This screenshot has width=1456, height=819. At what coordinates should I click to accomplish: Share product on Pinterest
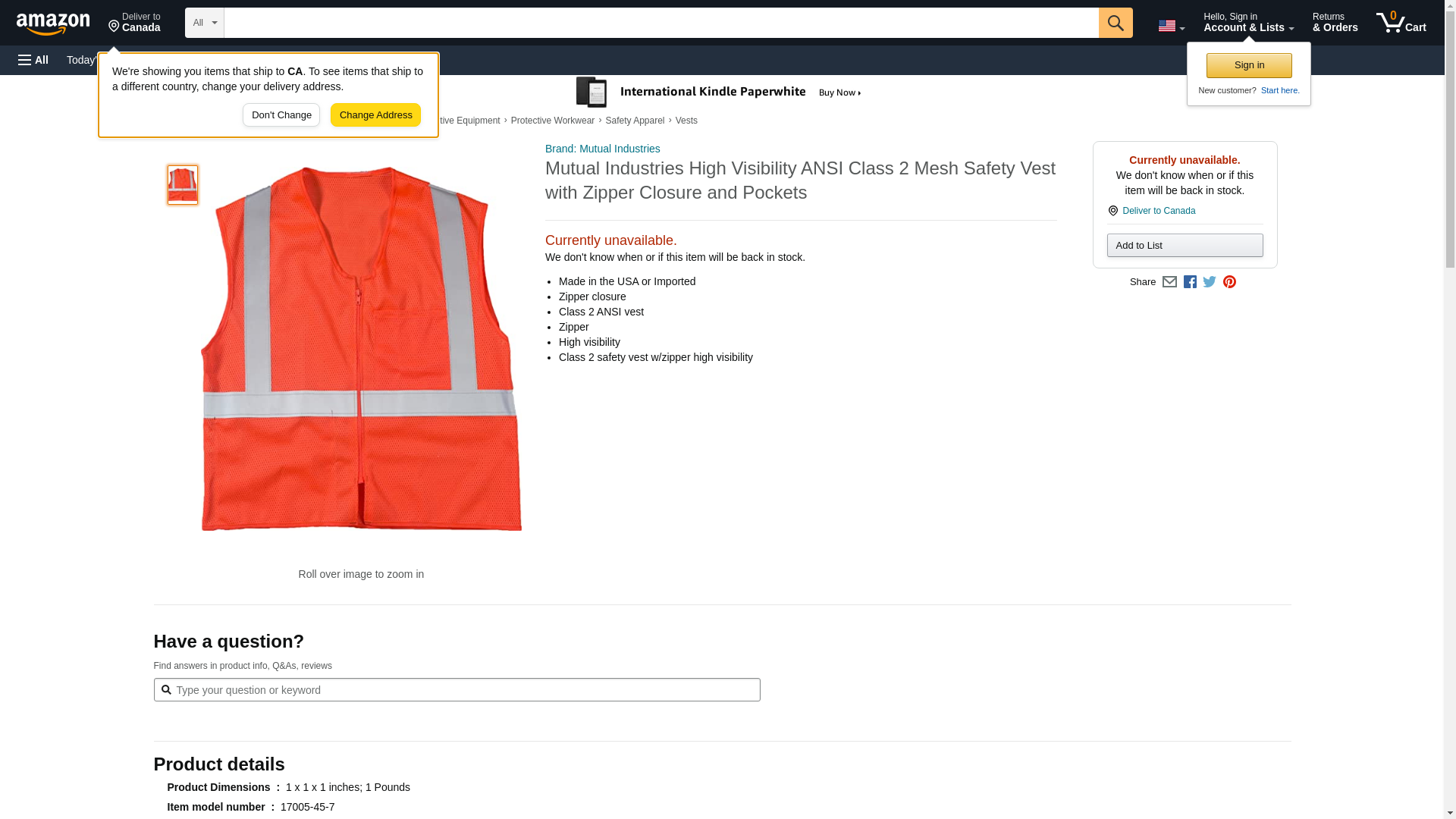(x=1229, y=282)
